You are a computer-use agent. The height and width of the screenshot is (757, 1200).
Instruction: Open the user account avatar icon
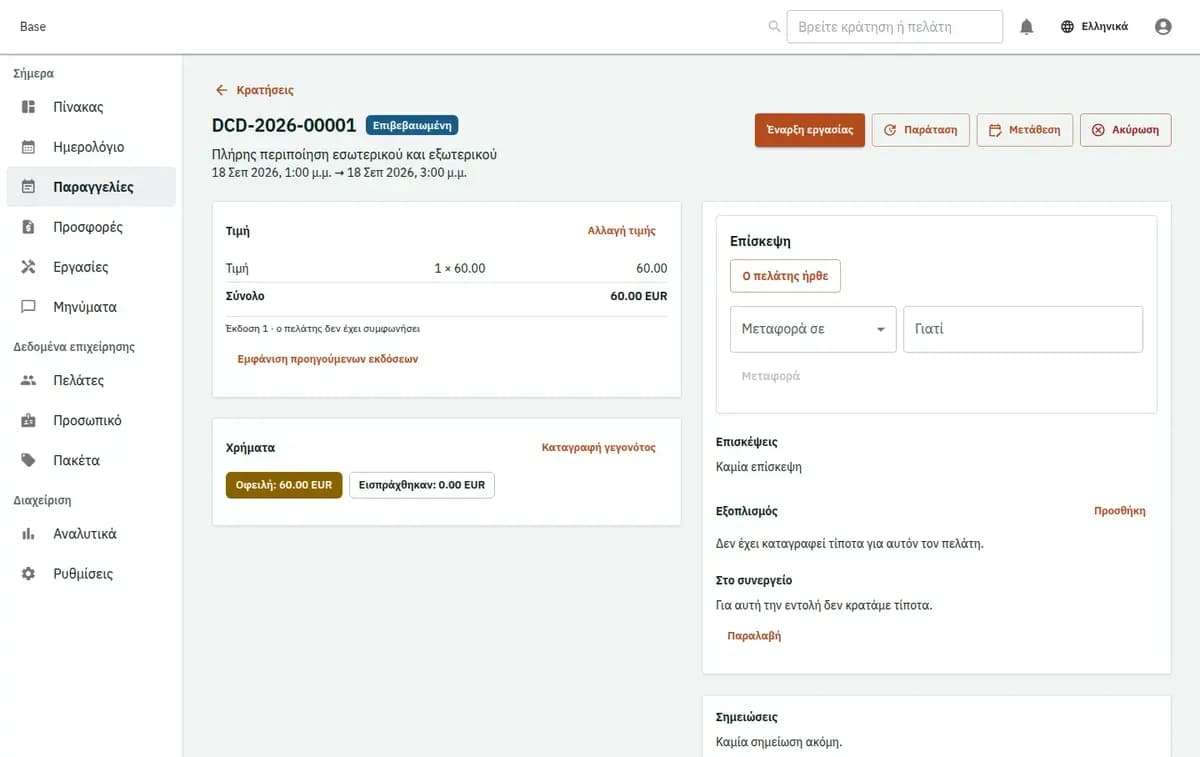tap(1163, 27)
